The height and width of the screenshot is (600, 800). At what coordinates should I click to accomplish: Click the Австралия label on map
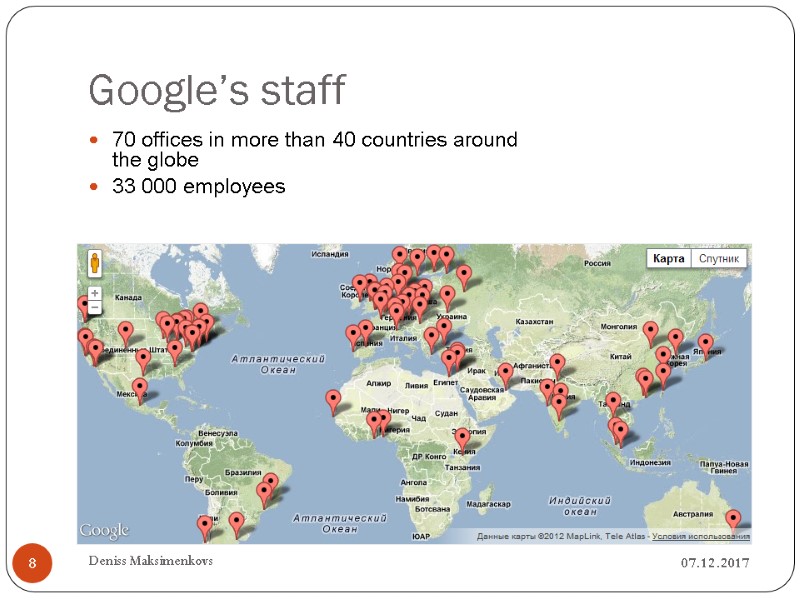point(692,514)
